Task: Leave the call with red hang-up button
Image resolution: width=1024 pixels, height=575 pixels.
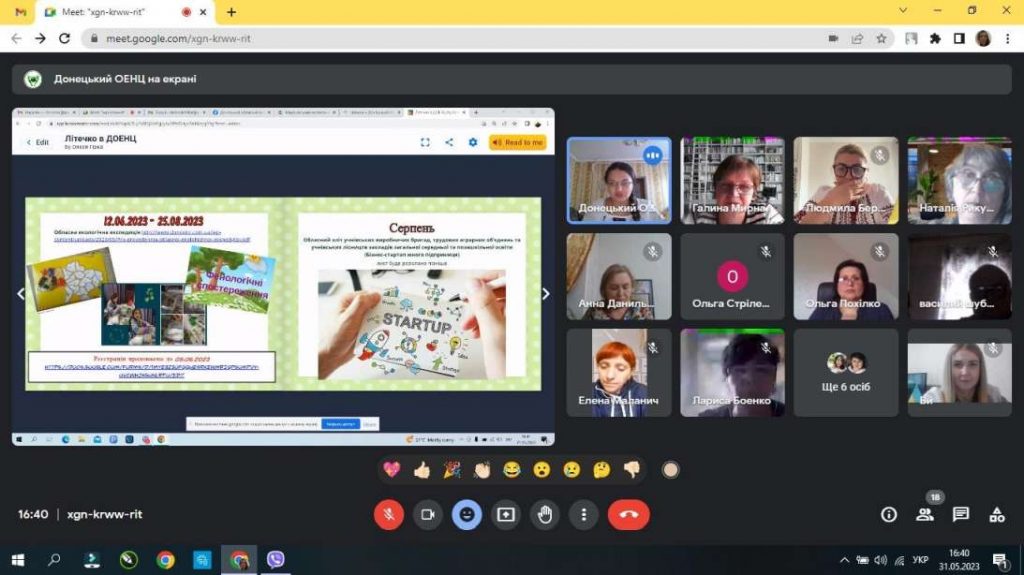Action: point(628,515)
